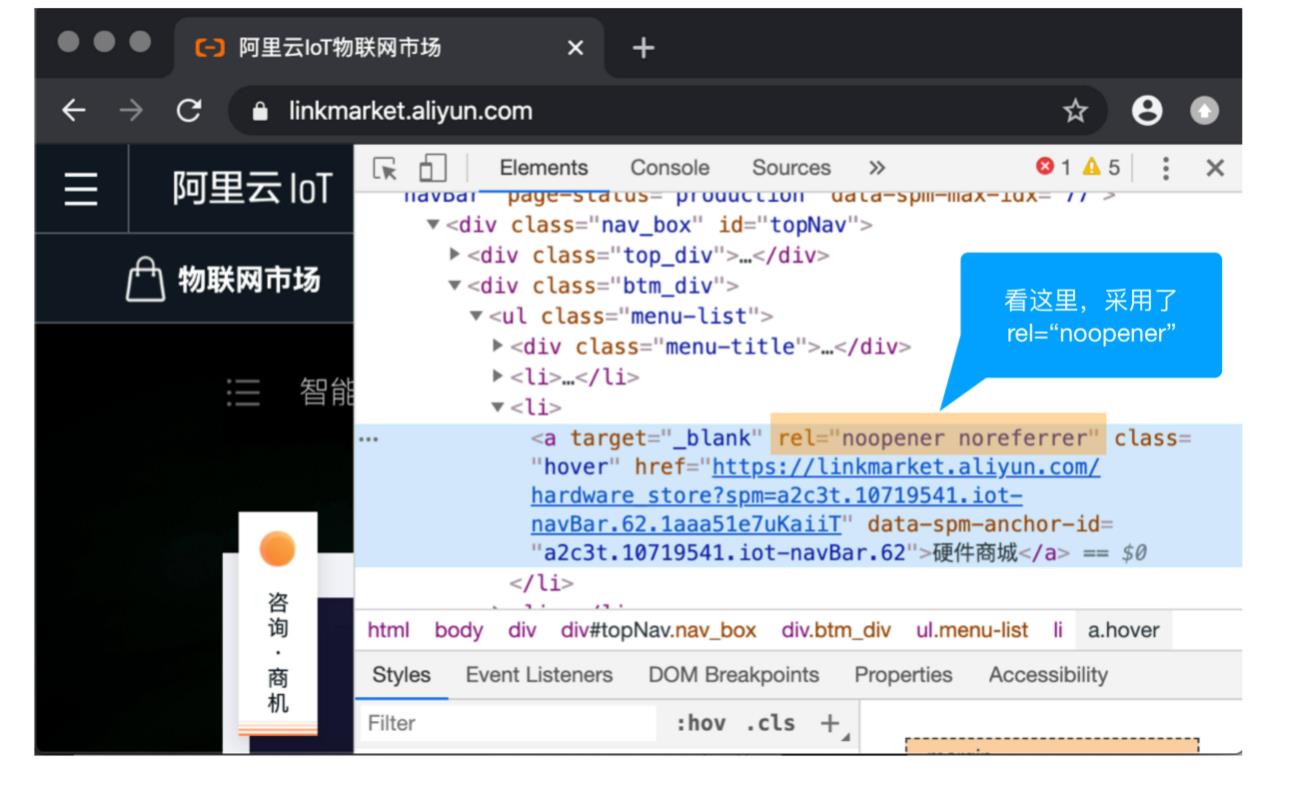The width and height of the screenshot is (1289, 789).
Task: Close the 阿里云IoT物联网市场 tab
Action: click(x=574, y=48)
